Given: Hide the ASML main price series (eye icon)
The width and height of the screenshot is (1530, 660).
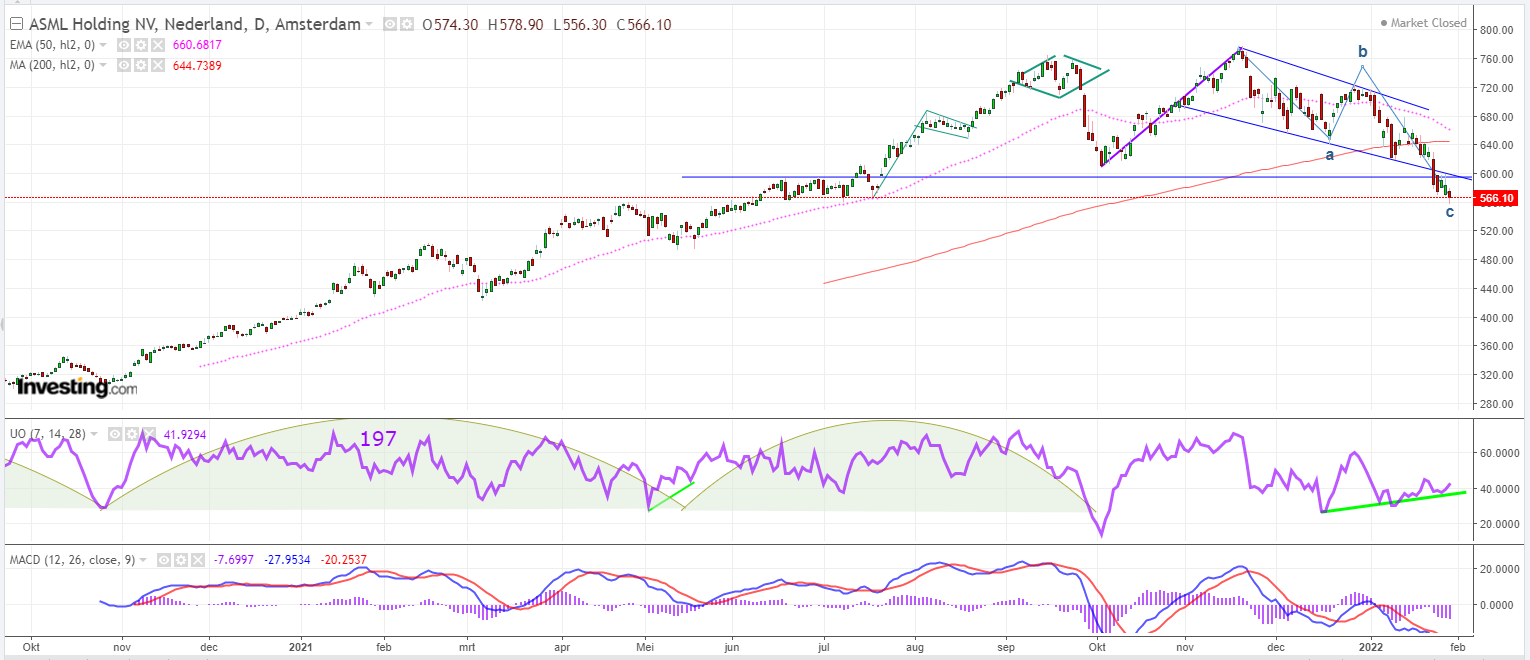Looking at the screenshot, I should (390, 24).
